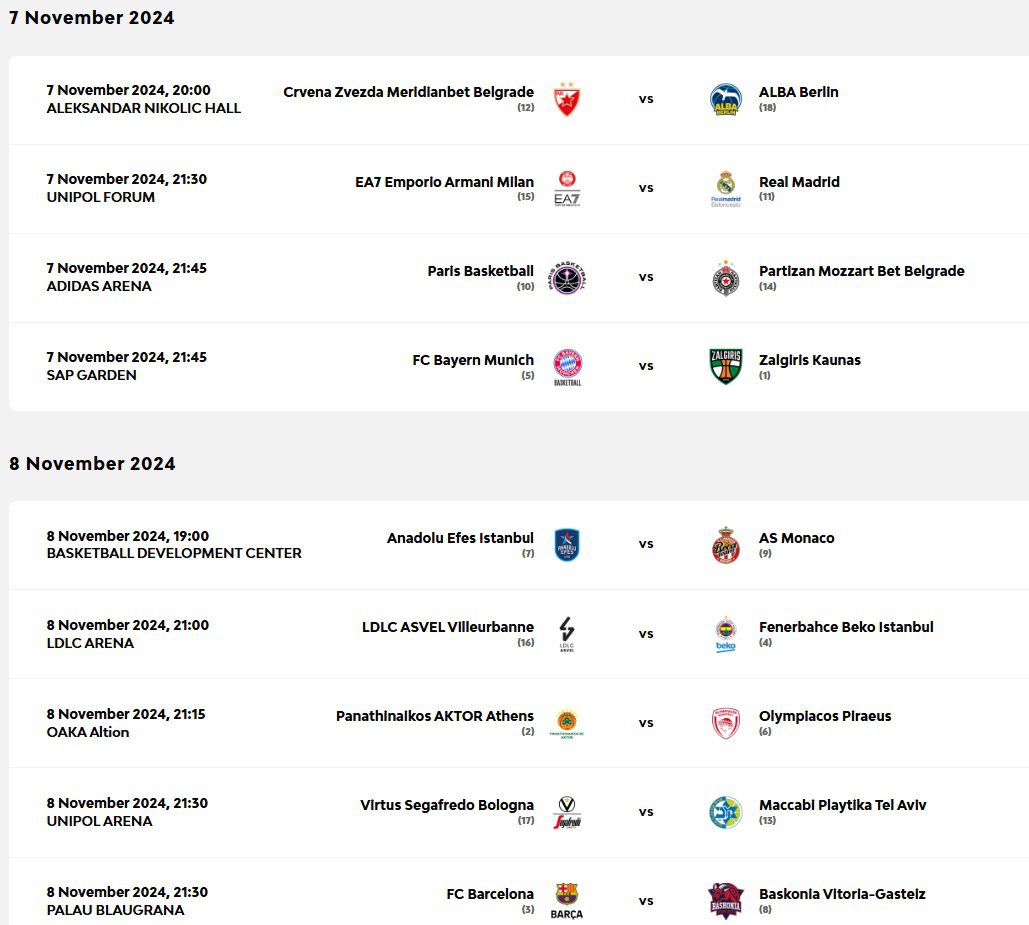Click the 'vs' in Paris–Partizan match
This screenshot has height=925, width=1029.
(646, 277)
